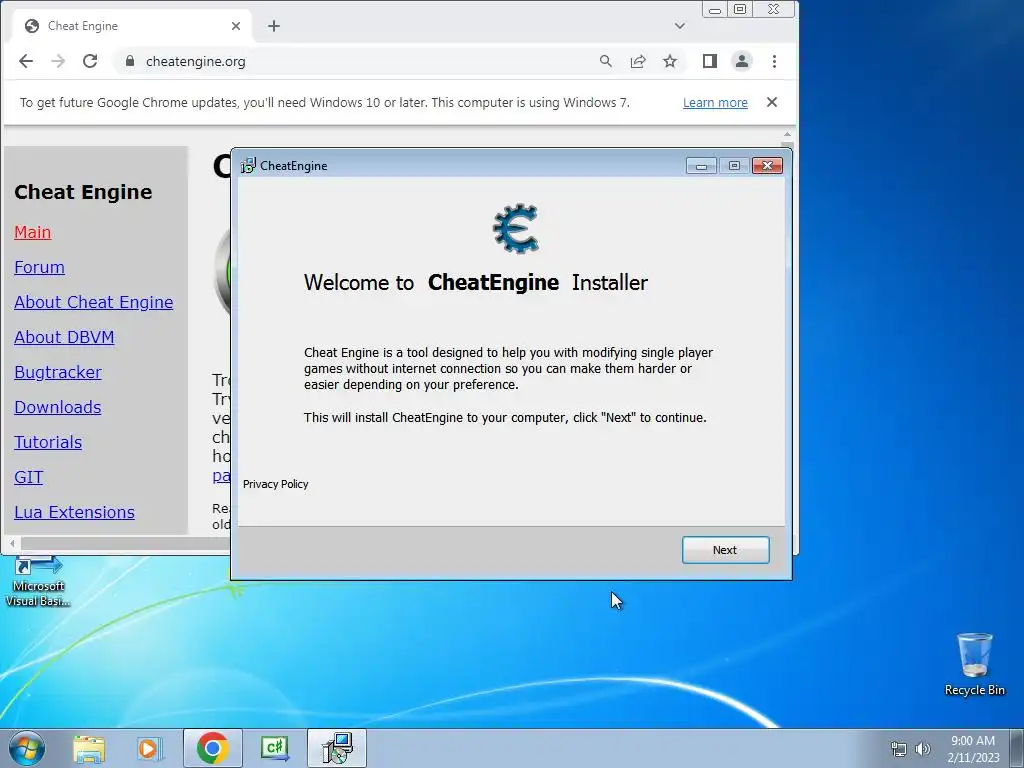
Task: Go back in Chrome
Action: click(26, 61)
